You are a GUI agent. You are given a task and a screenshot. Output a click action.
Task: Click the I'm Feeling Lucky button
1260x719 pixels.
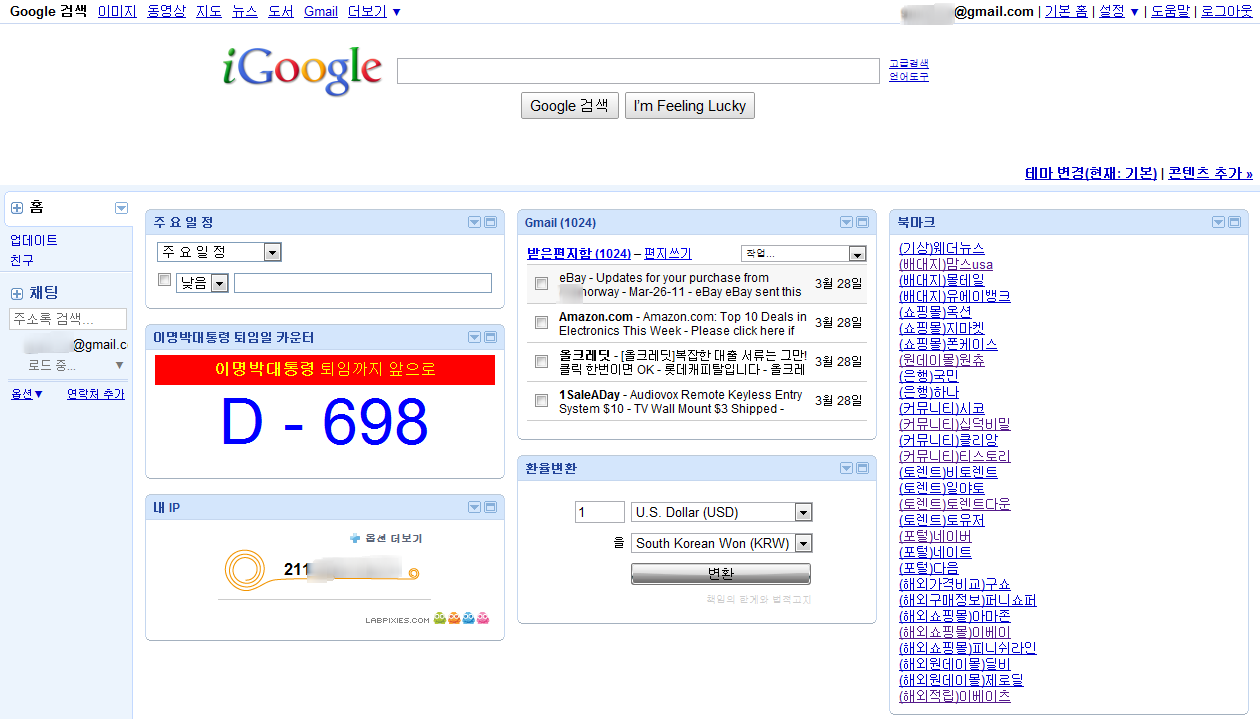(690, 105)
